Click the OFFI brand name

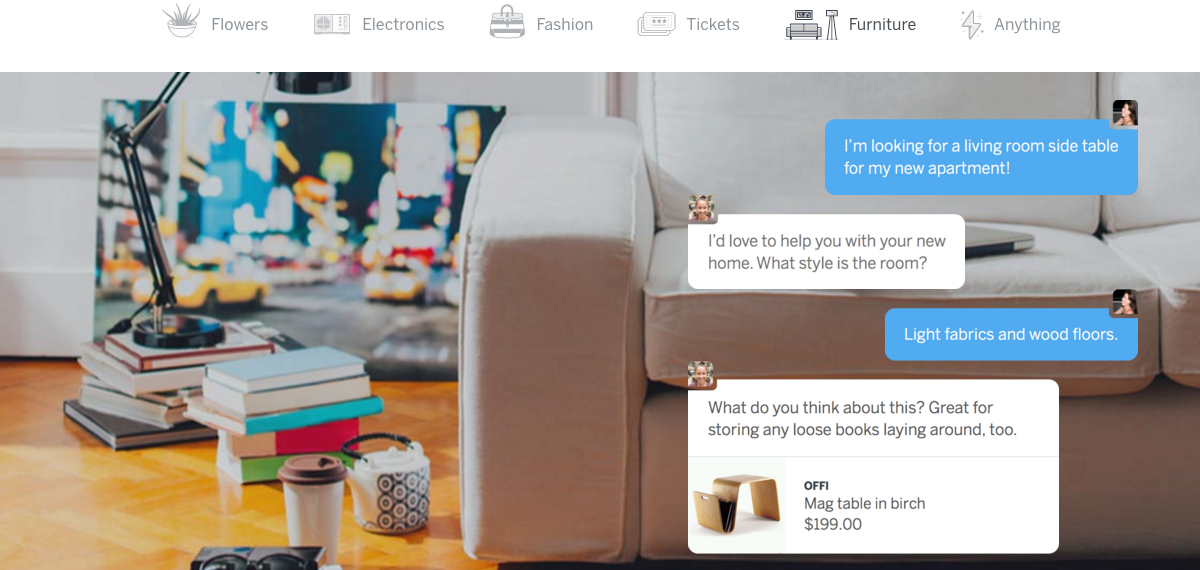click(816, 486)
